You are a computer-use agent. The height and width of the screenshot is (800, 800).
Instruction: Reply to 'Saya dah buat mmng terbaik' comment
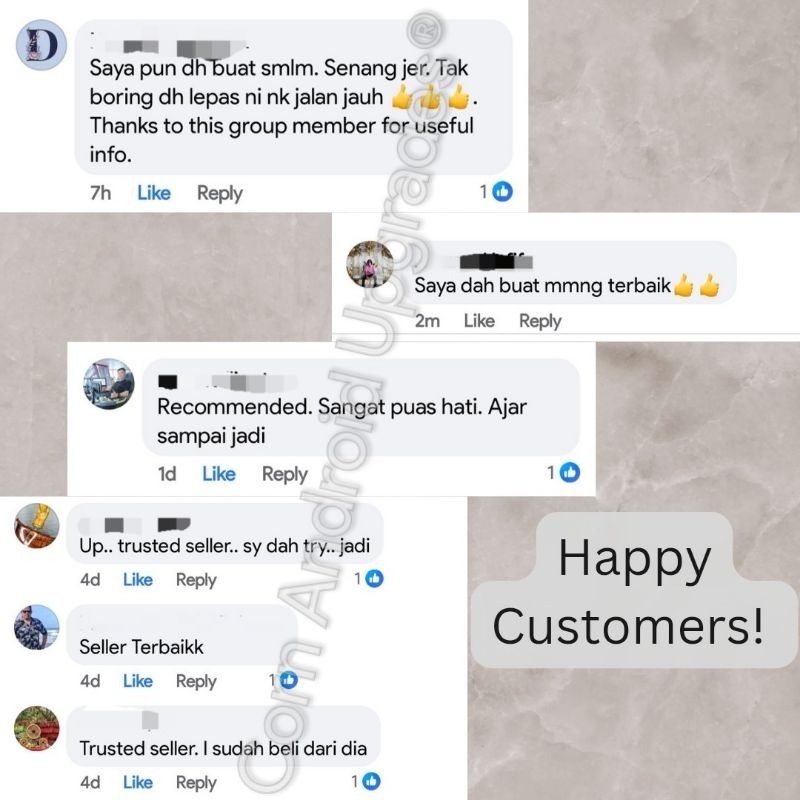point(540,321)
